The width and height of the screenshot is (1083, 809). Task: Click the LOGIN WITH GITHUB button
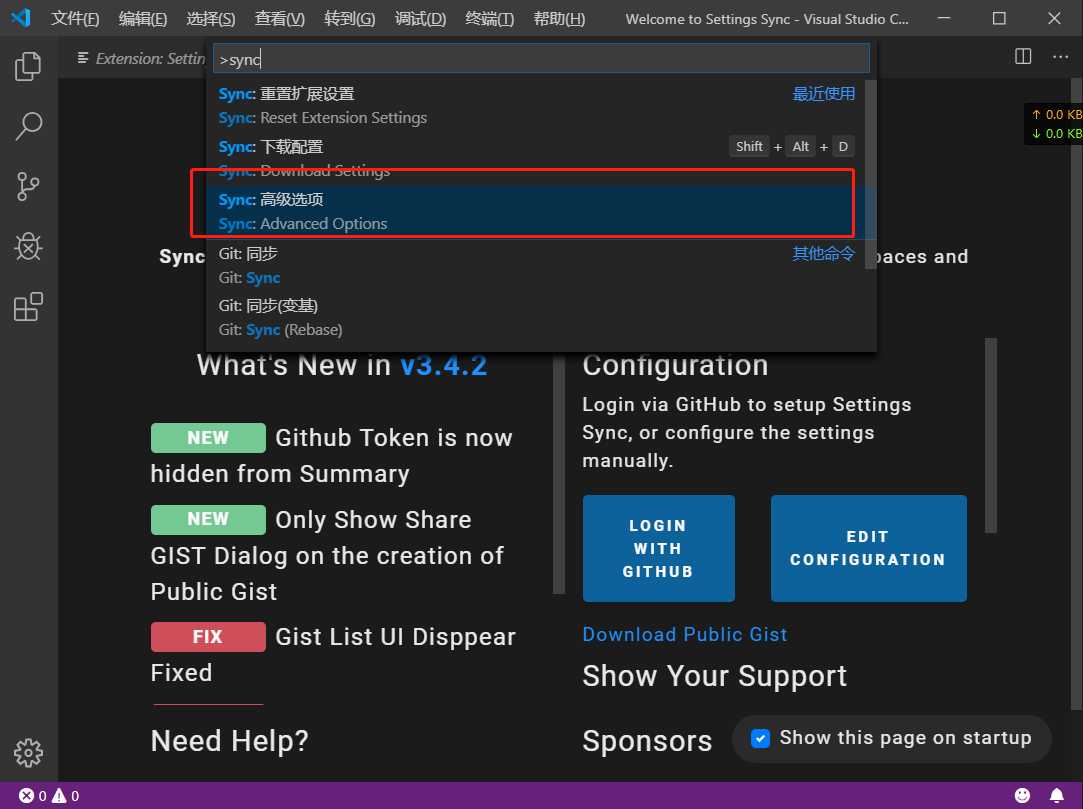pyautogui.click(x=658, y=549)
